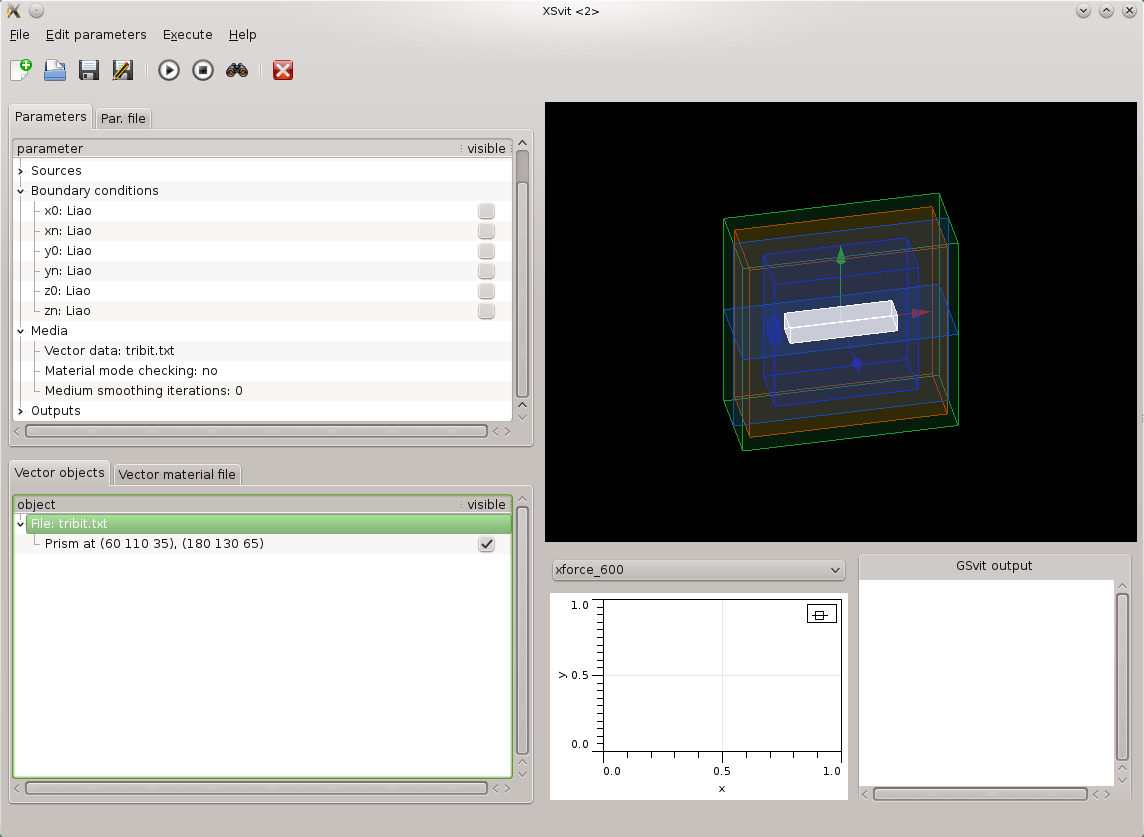The image size is (1144, 837).
Task: Run the simulation with the play icon
Action: click(169, 70)
